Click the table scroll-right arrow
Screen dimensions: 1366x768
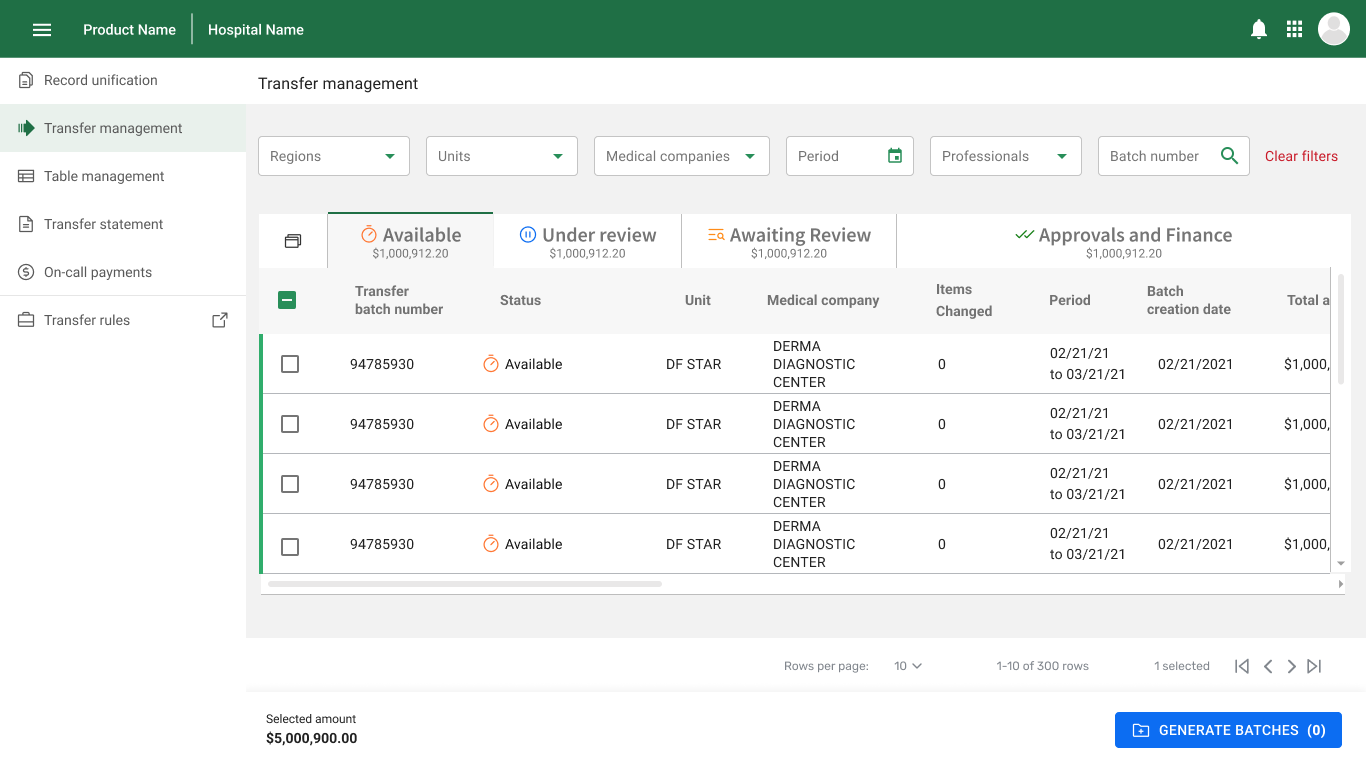coord(1341,583)
